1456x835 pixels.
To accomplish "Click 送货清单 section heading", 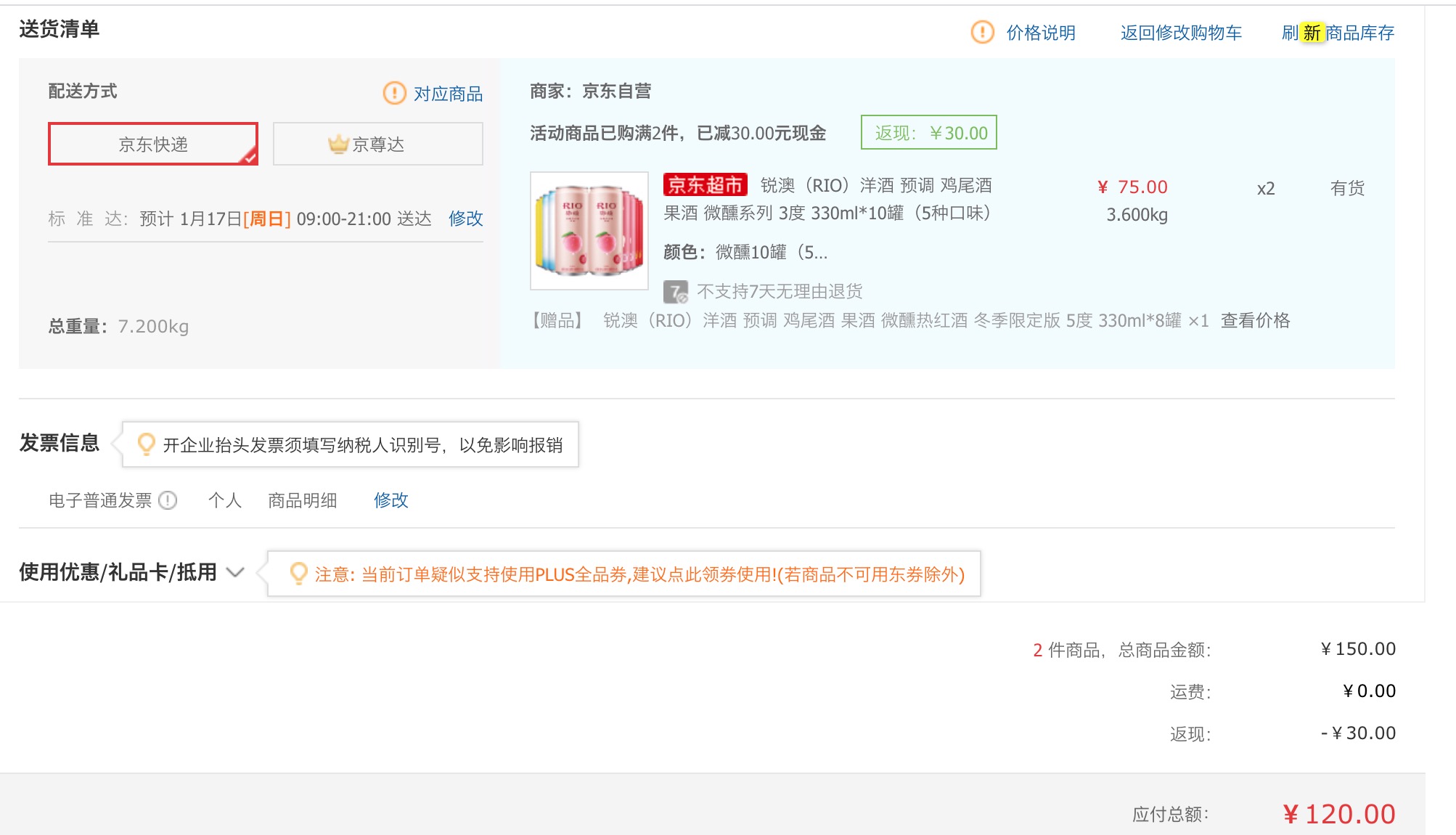I will (59, 29).
